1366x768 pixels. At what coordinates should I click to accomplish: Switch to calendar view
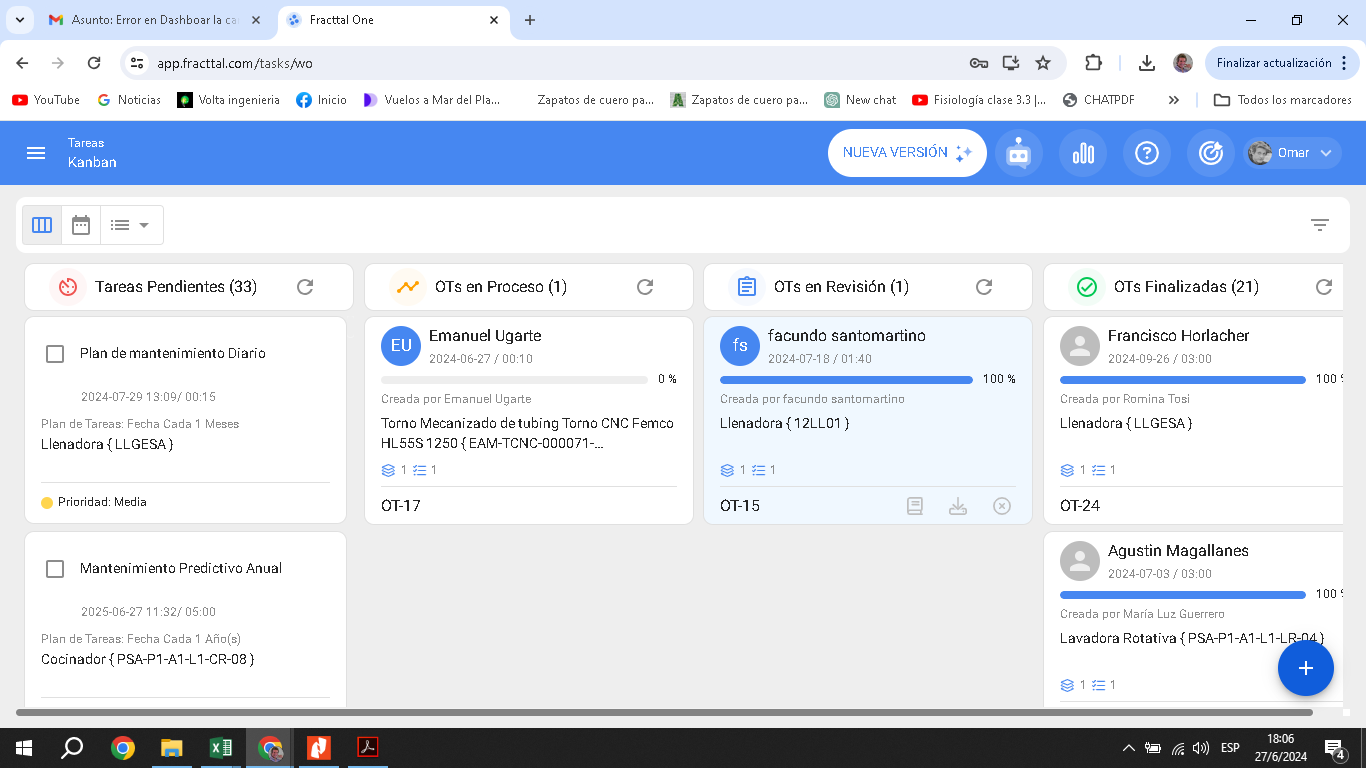(x=81, y=225)
